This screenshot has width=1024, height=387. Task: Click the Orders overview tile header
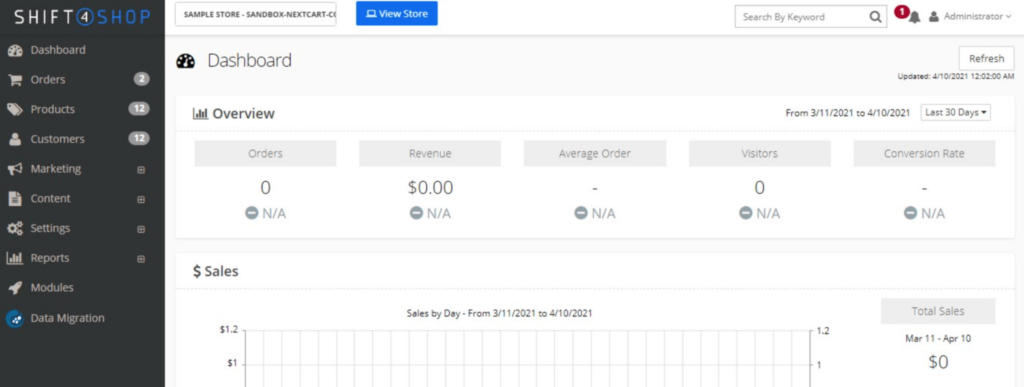tap(265, 154)
